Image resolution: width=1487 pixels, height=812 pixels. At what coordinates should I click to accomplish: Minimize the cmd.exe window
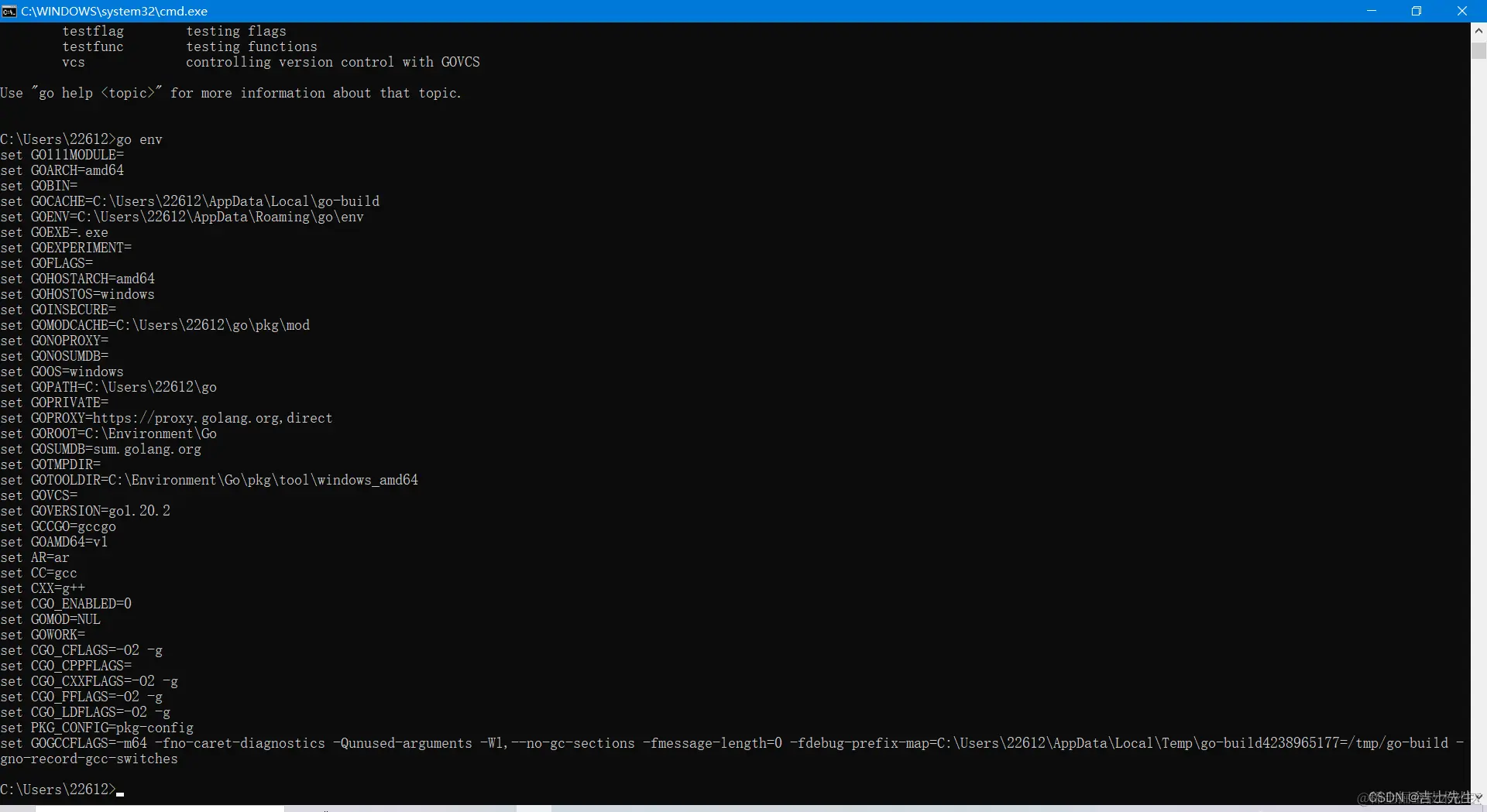(x=1372, y=11)
